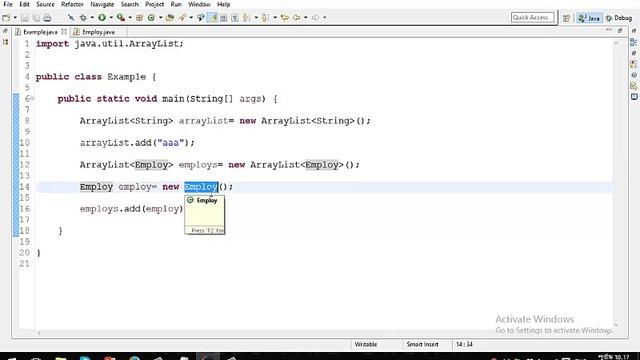
Task: Expand the Back history dropdown arrow
Action: (x=306, y=18)
